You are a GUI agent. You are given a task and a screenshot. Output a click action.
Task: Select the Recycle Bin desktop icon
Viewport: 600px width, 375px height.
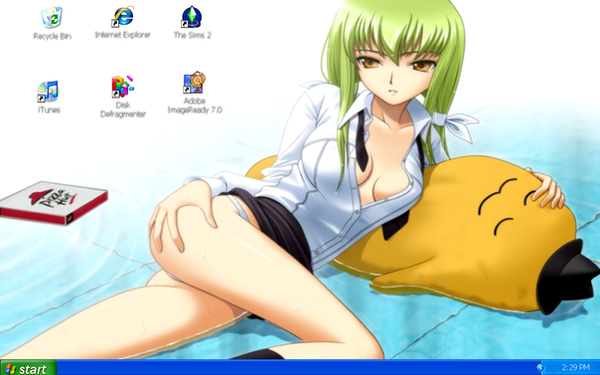click(x=52, y=18)
